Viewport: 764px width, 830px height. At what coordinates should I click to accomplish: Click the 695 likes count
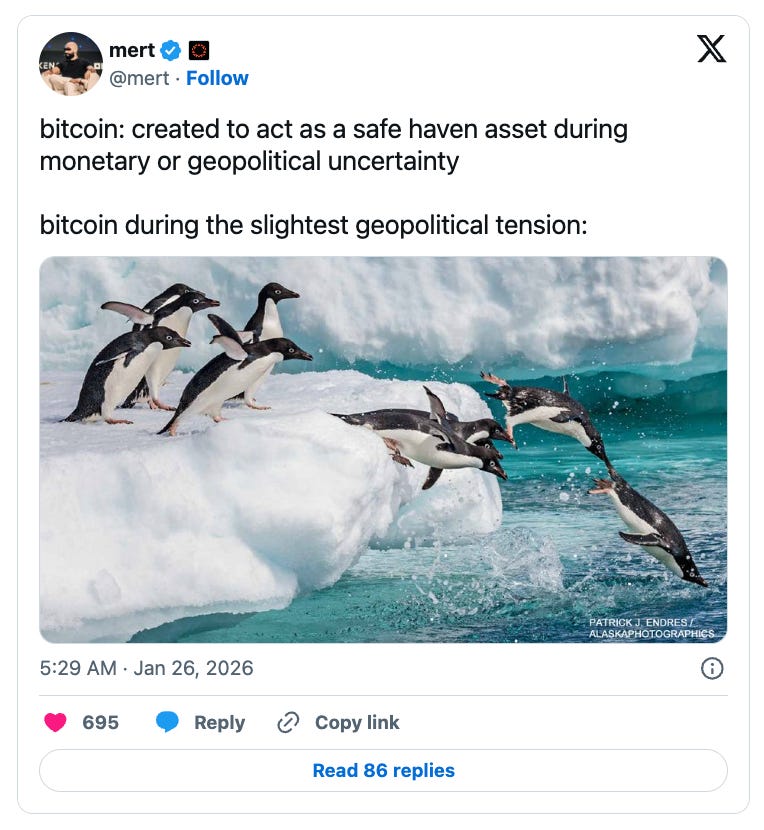101,723
